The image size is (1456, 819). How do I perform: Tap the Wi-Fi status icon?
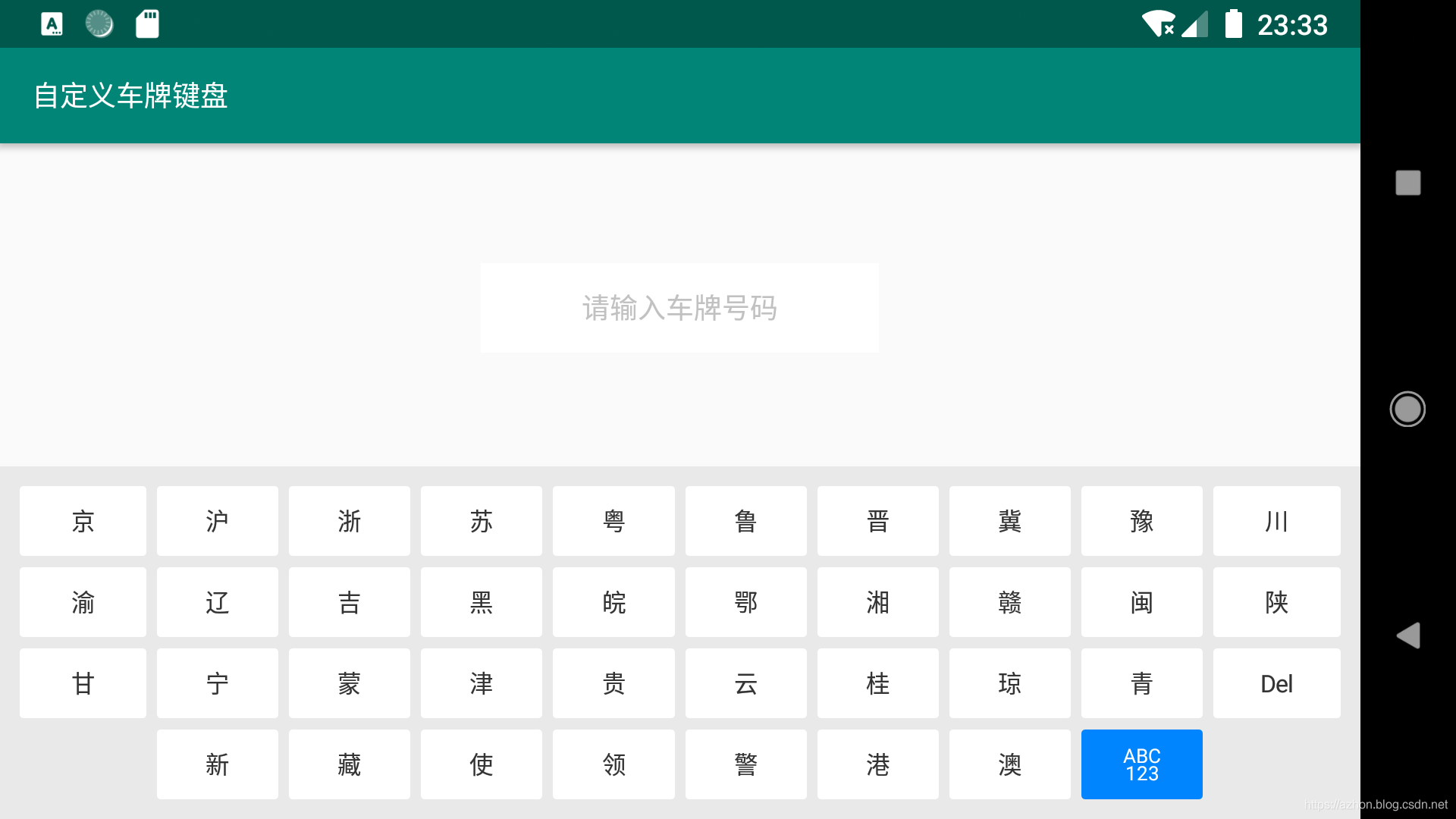(1158, 24)
